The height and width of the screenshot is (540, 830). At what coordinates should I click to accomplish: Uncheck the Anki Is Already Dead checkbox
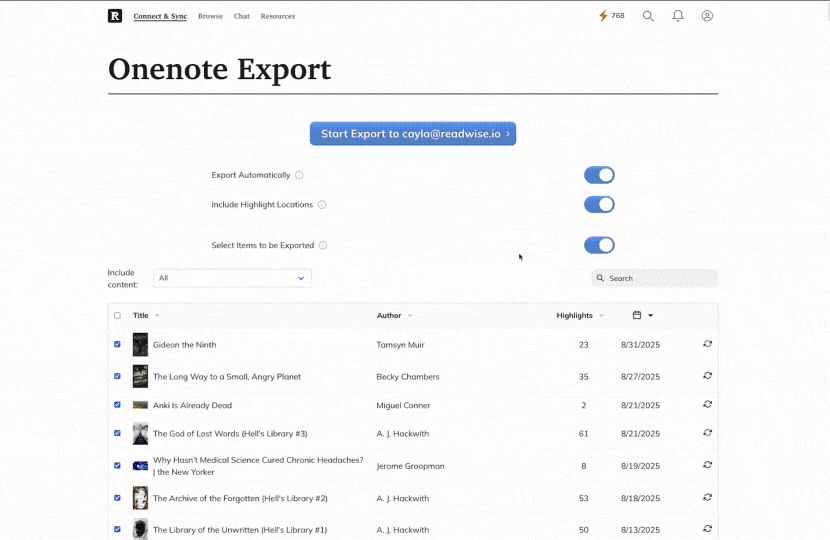click(x=118, y=404)
